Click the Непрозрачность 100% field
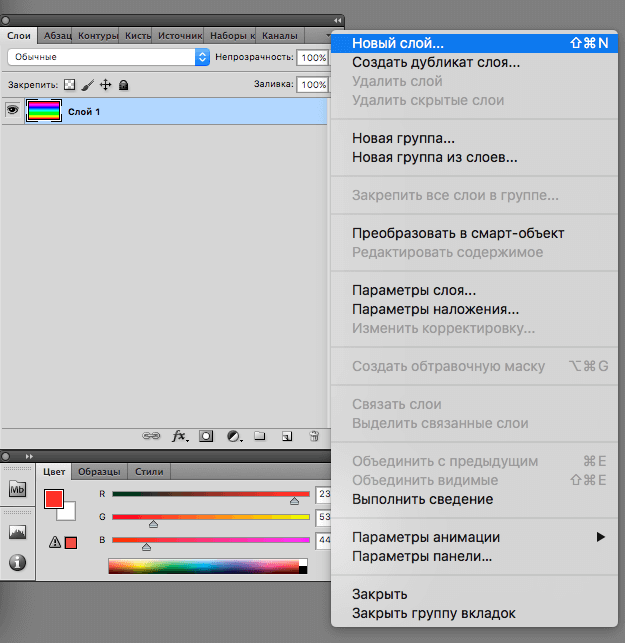The width and height of the screenshot is (625, 643). click(313, 57)
